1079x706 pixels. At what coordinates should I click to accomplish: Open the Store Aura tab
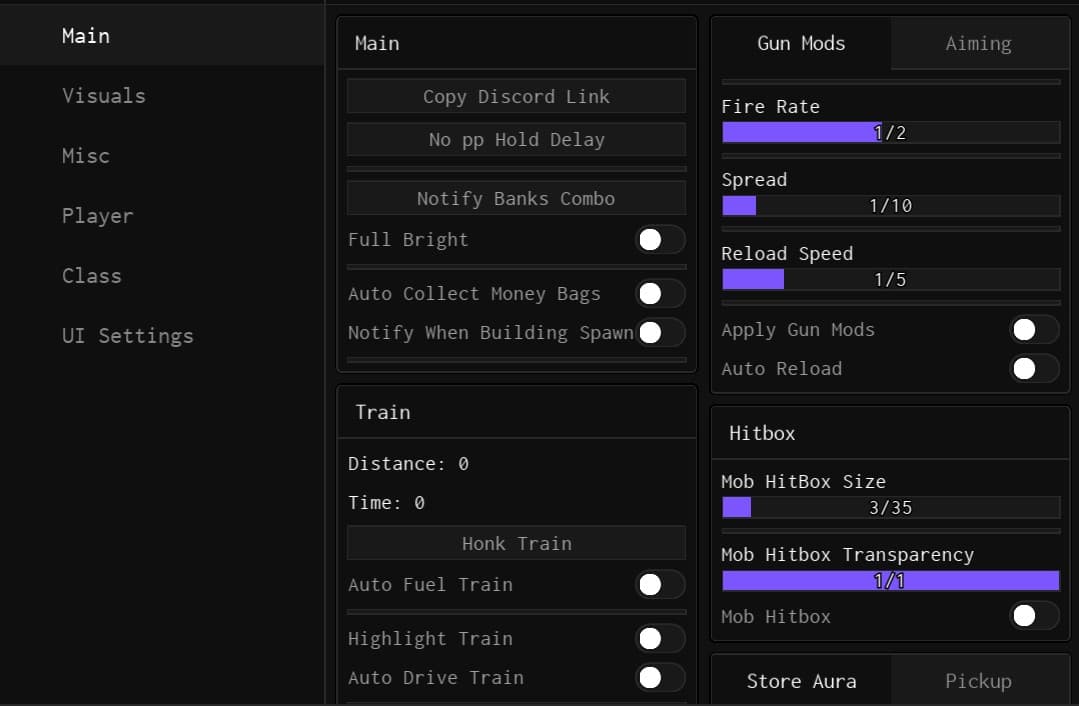click(801, 681)
